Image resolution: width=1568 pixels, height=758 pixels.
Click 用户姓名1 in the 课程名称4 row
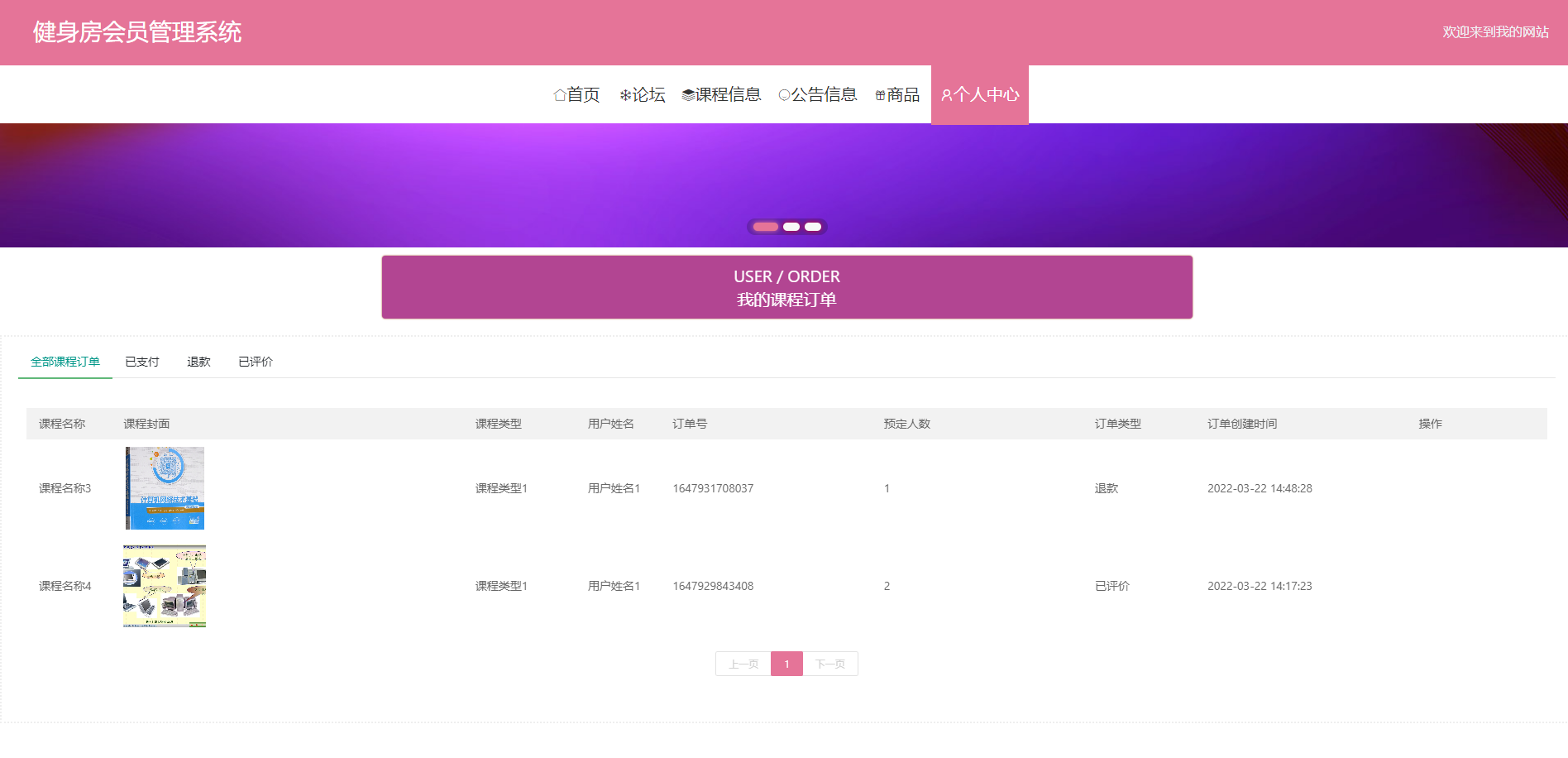click(x=614, y=586)
